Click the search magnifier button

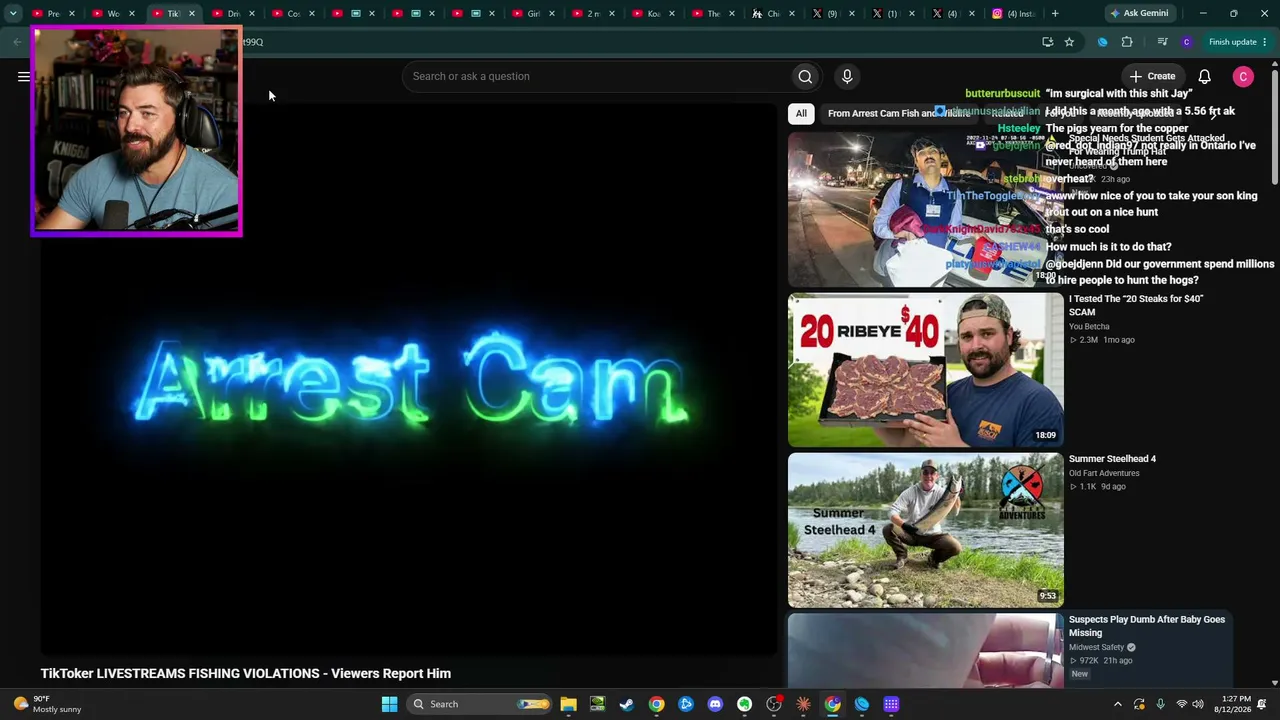805,76
